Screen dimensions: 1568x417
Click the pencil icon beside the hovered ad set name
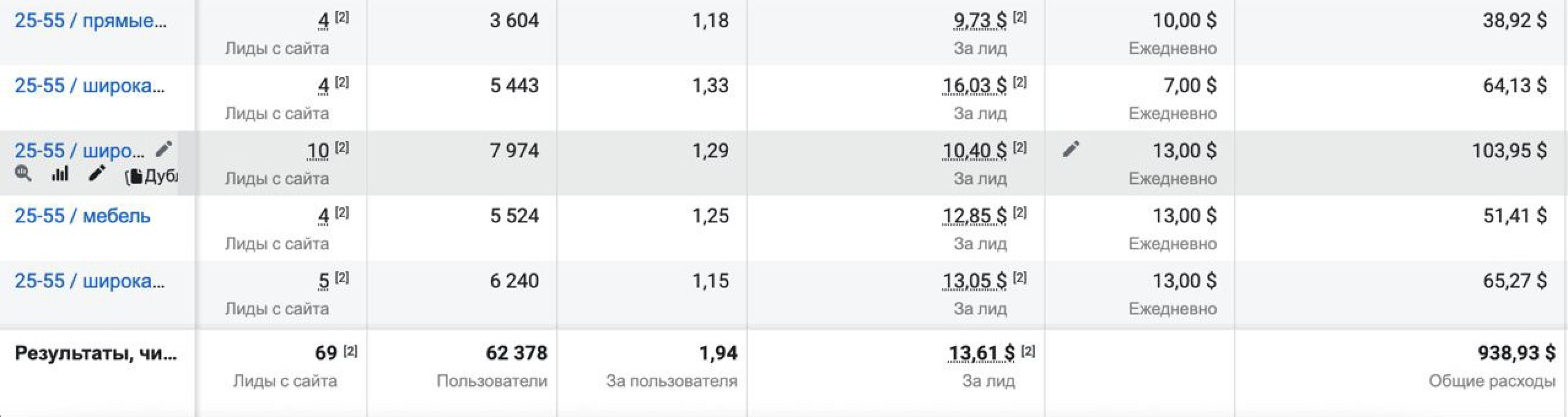point(163,149)
